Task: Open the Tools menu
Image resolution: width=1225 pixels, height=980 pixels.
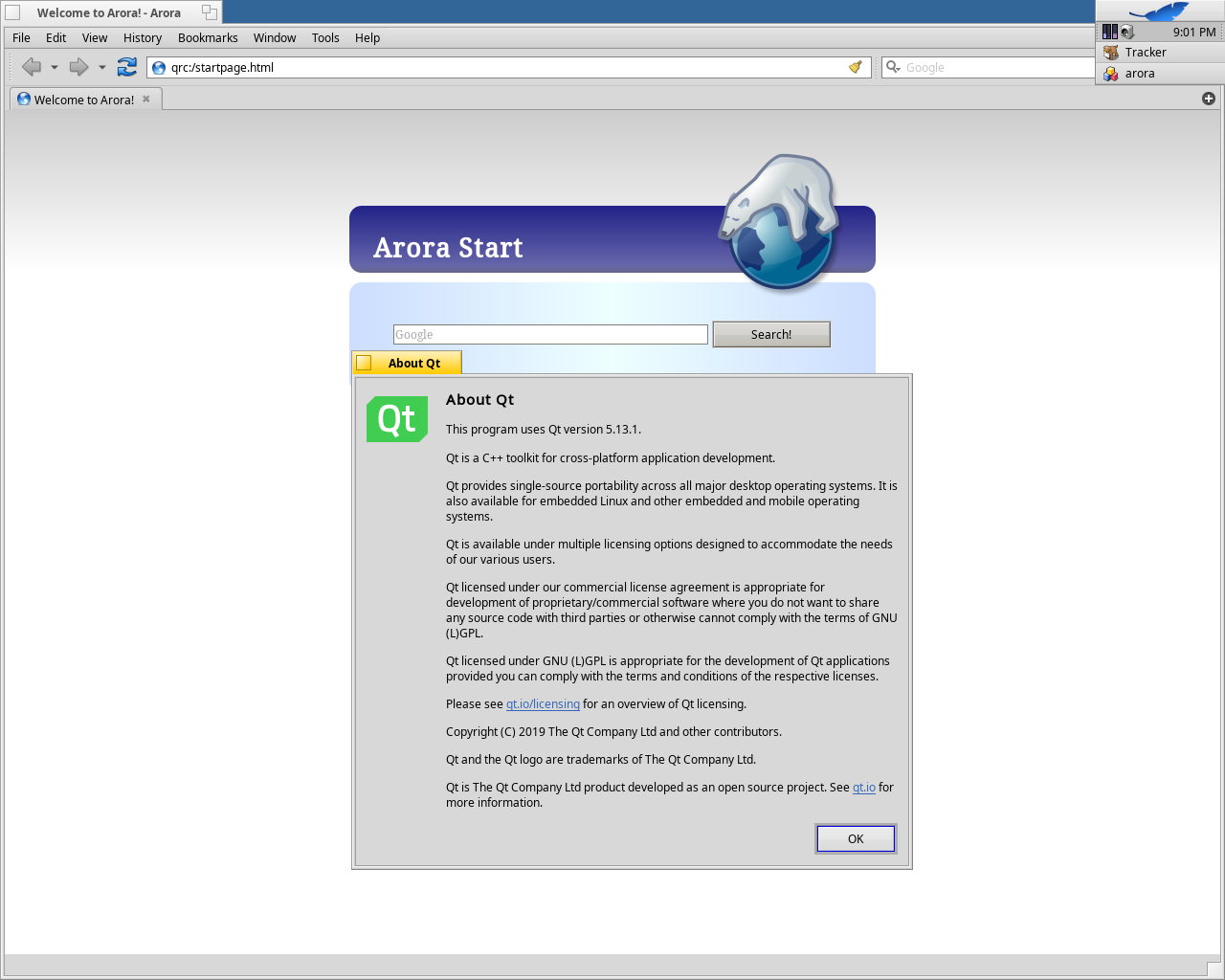Action: click(x=325, y=38)
